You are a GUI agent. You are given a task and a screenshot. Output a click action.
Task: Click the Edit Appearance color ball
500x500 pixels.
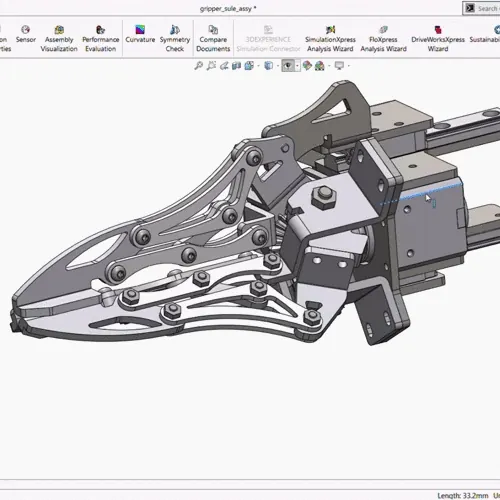coord(307,66)
